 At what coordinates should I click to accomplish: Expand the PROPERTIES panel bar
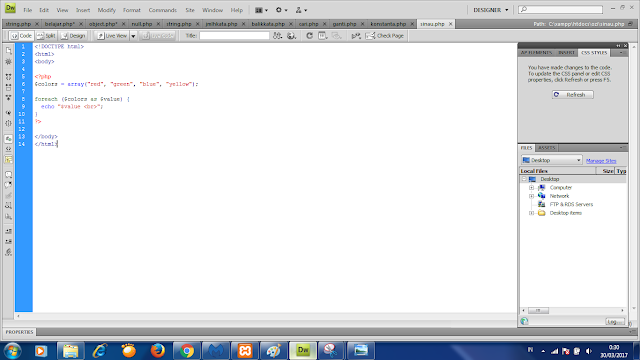point(19,332)
